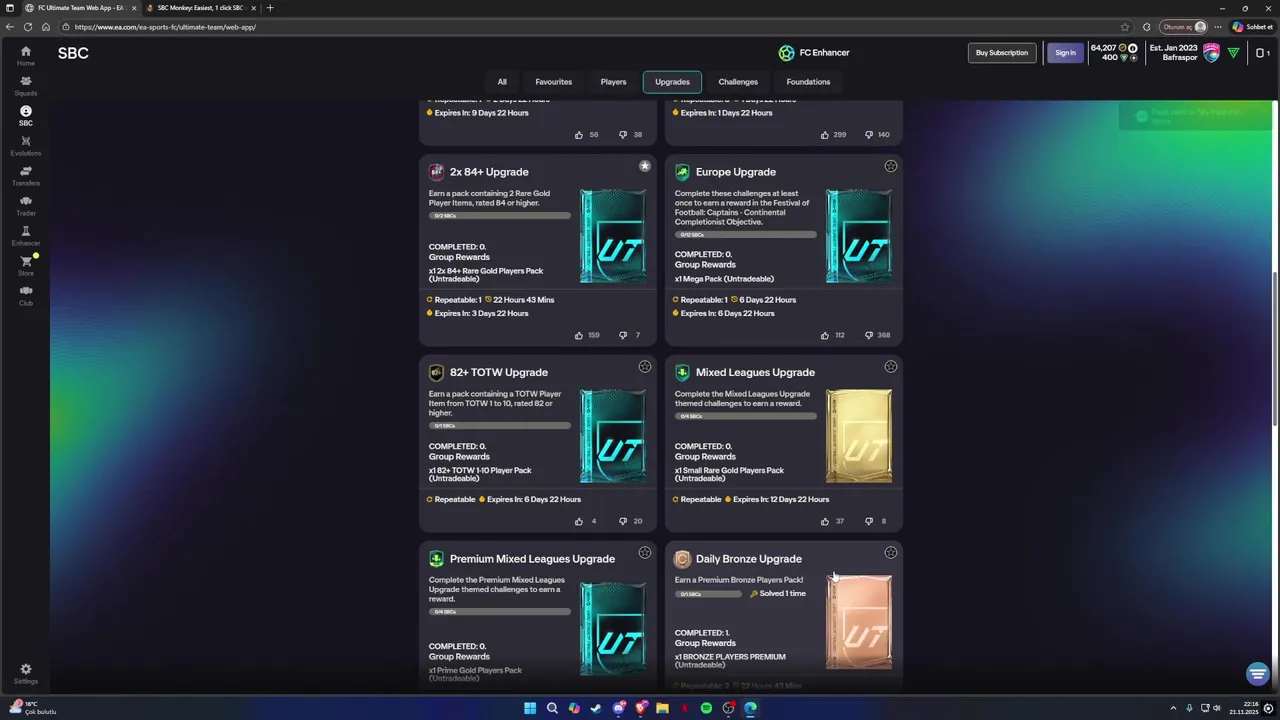
Task: Open Settings at the sidebar bottom
Action: [x=25, y=674]
